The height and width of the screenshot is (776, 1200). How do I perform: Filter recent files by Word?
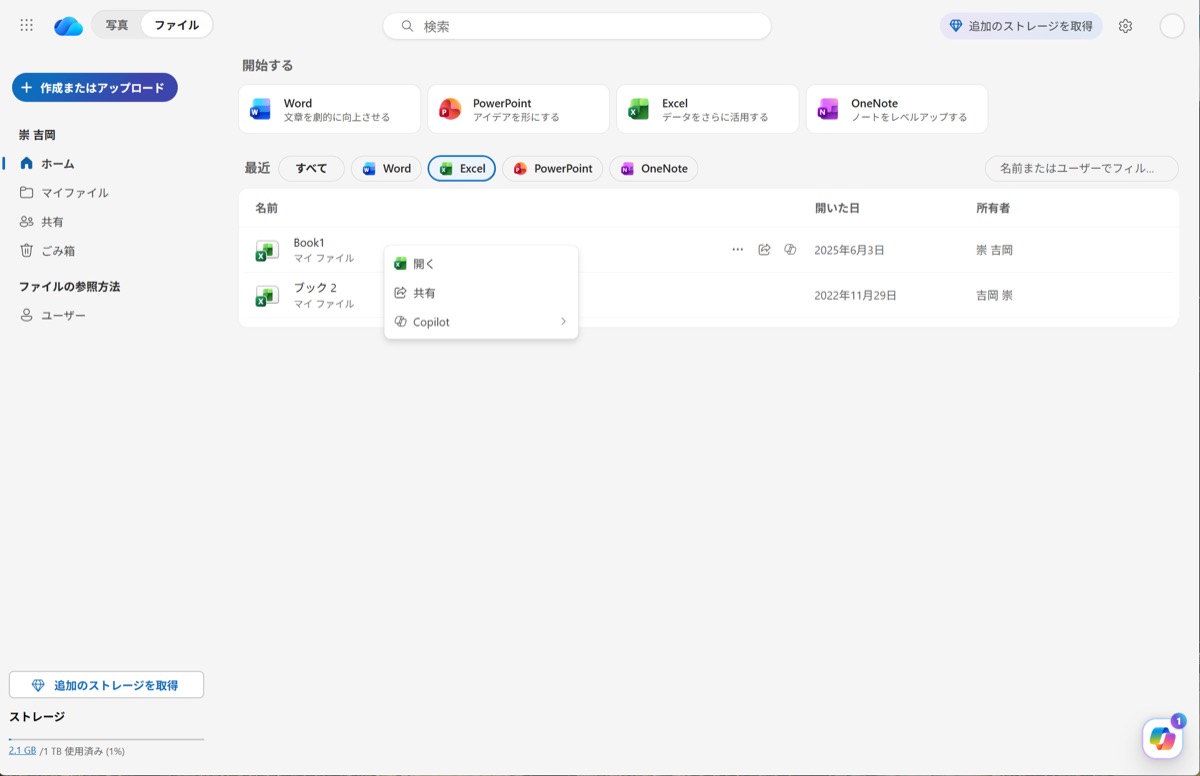[386, 169]
